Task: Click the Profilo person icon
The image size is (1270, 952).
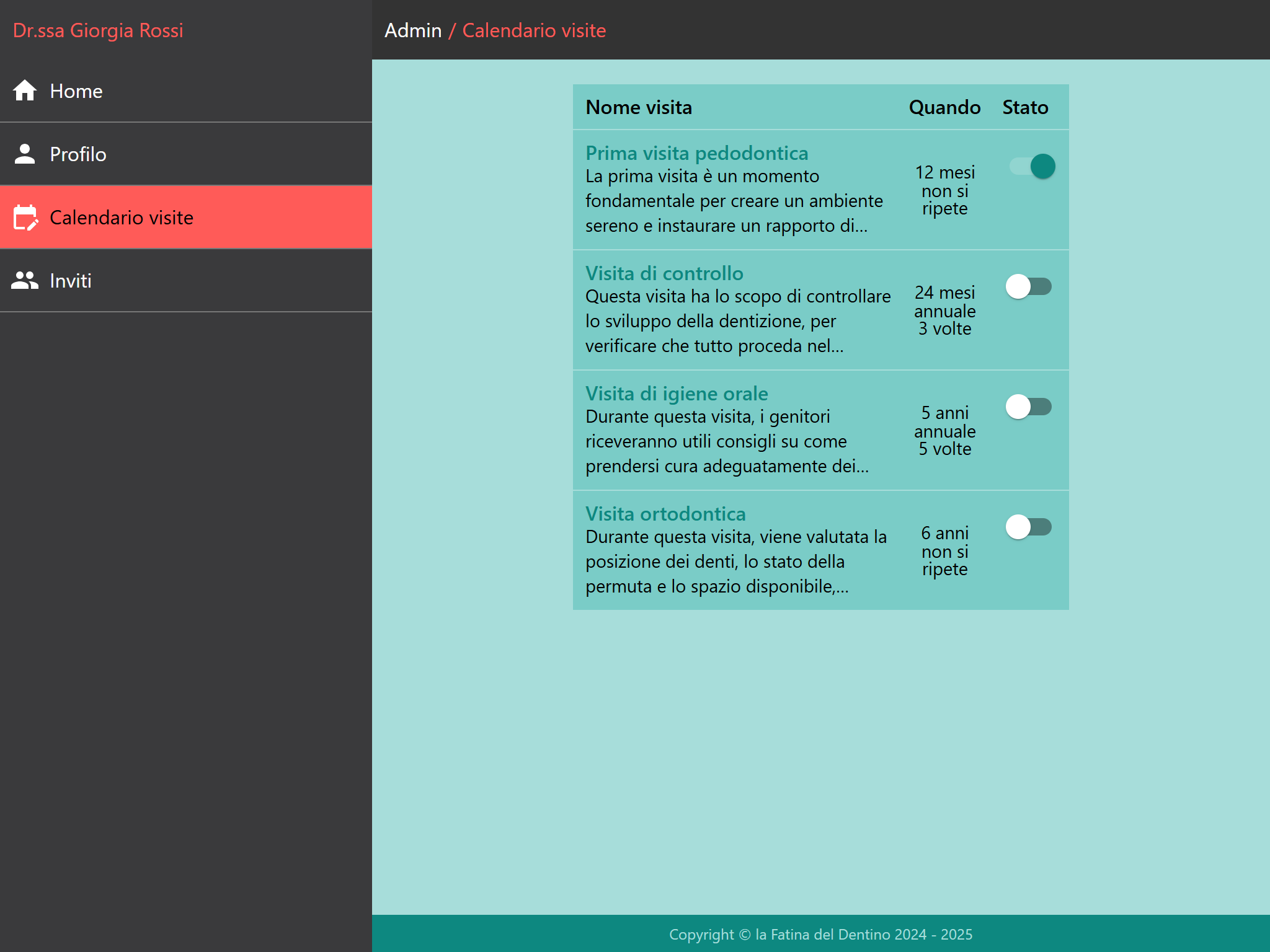Action: tap(25, 154)
